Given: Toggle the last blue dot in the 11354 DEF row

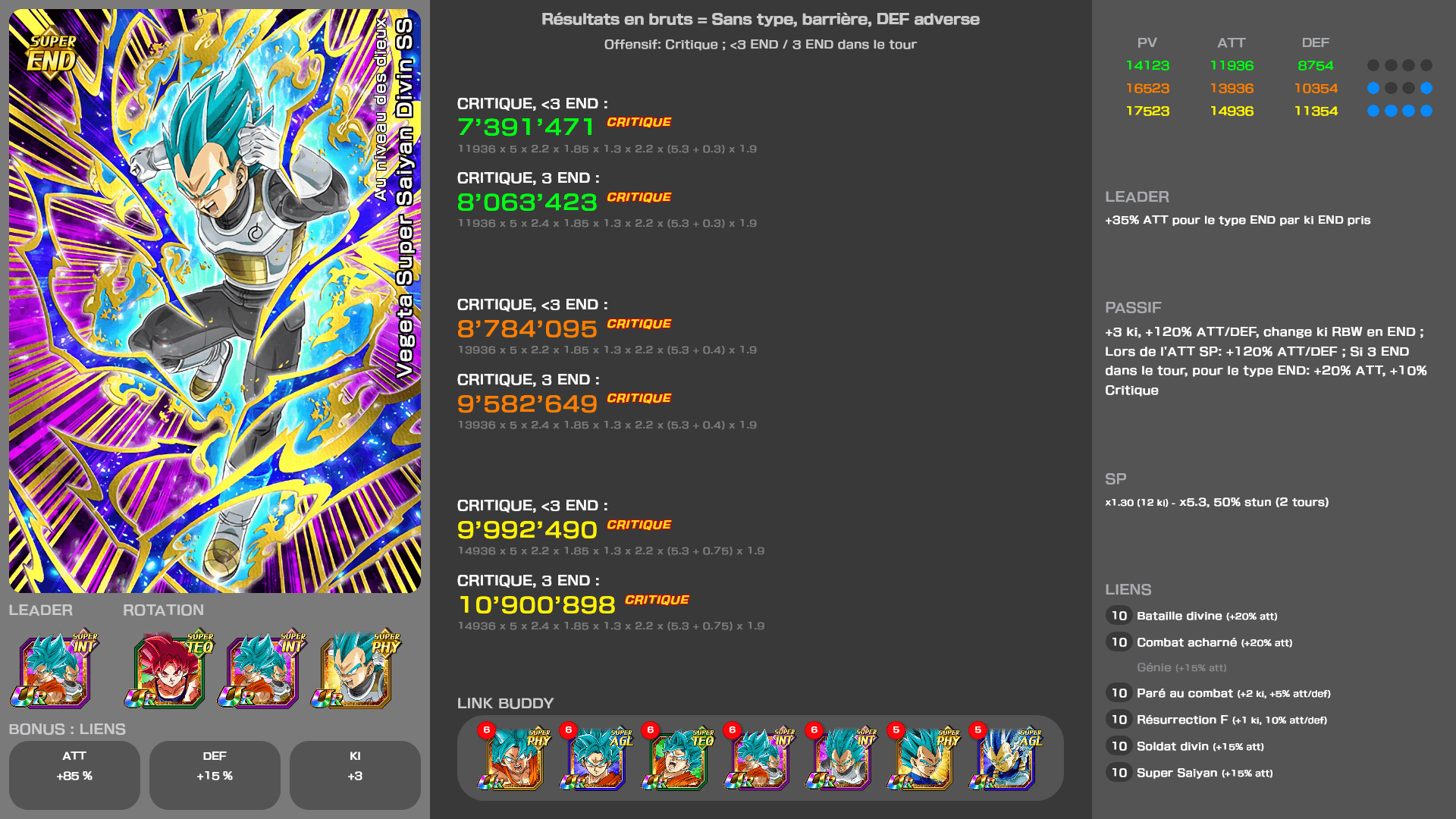Looking at the screenshot, I should [x=1426, y=111].
